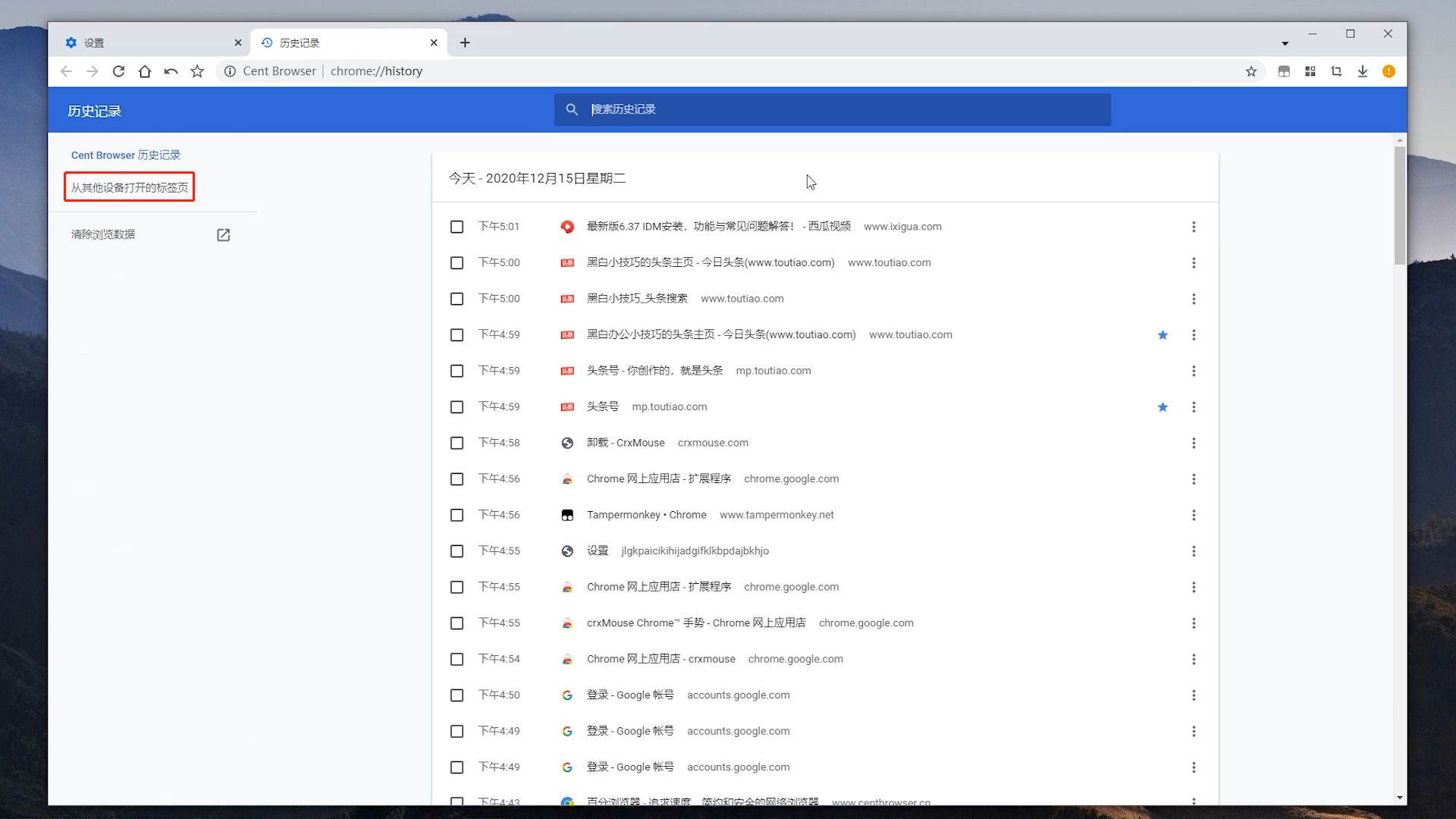Click the 清除浏览数据 link
The image size is (1456, 819).
click(x=103, y=234)
